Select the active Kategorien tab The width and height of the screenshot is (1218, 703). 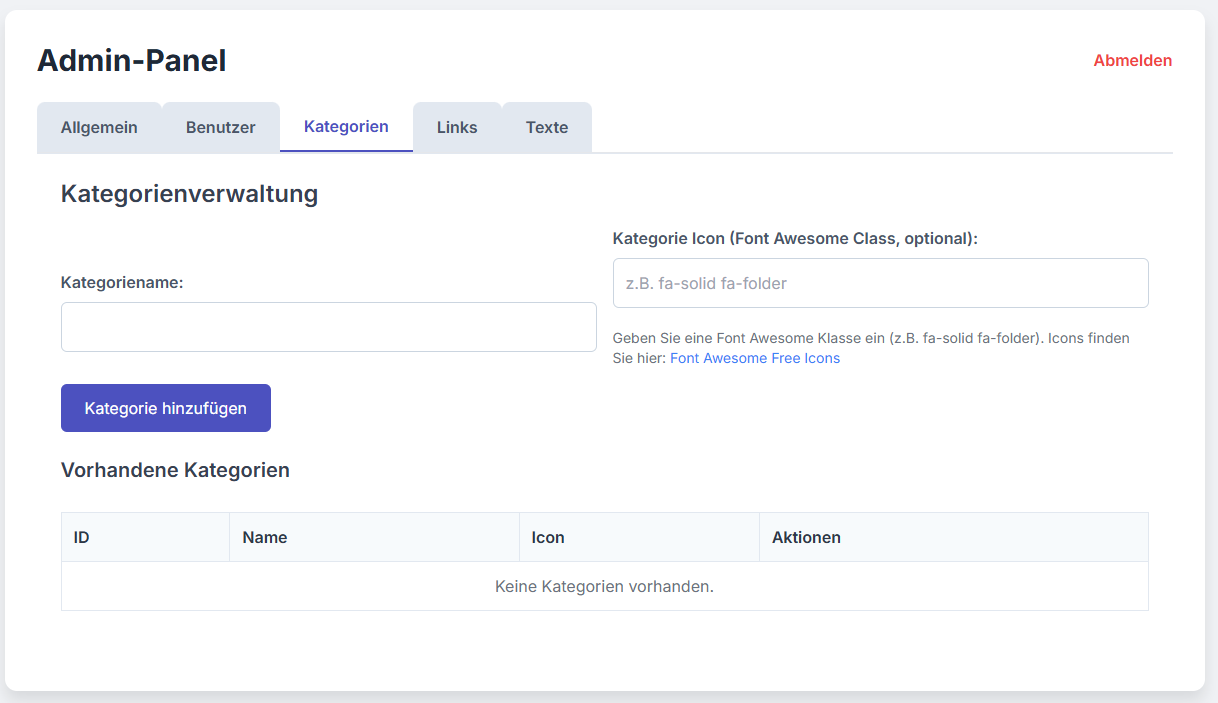tap(346, 126)
